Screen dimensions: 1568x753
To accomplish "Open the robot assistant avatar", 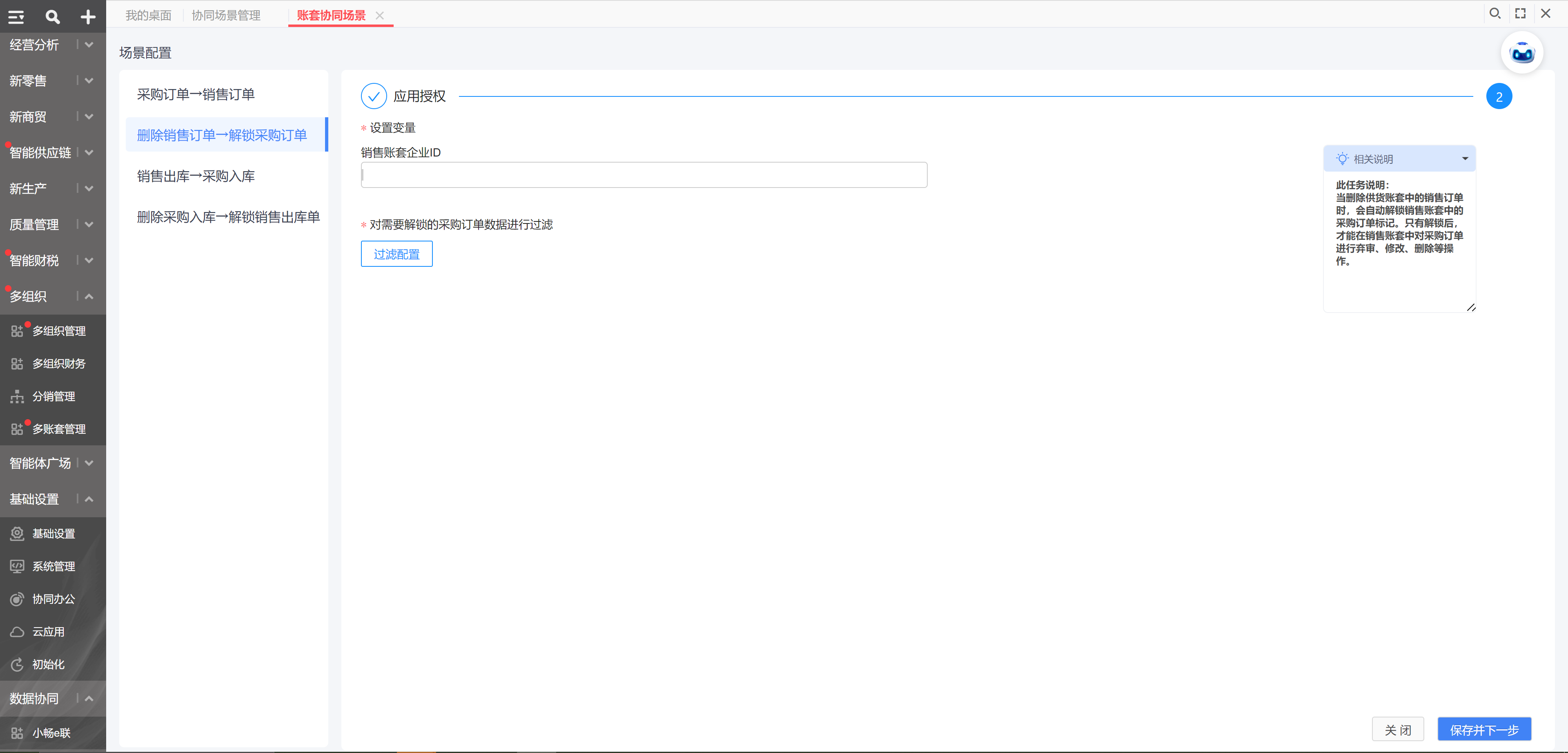I will (1522, 53).
